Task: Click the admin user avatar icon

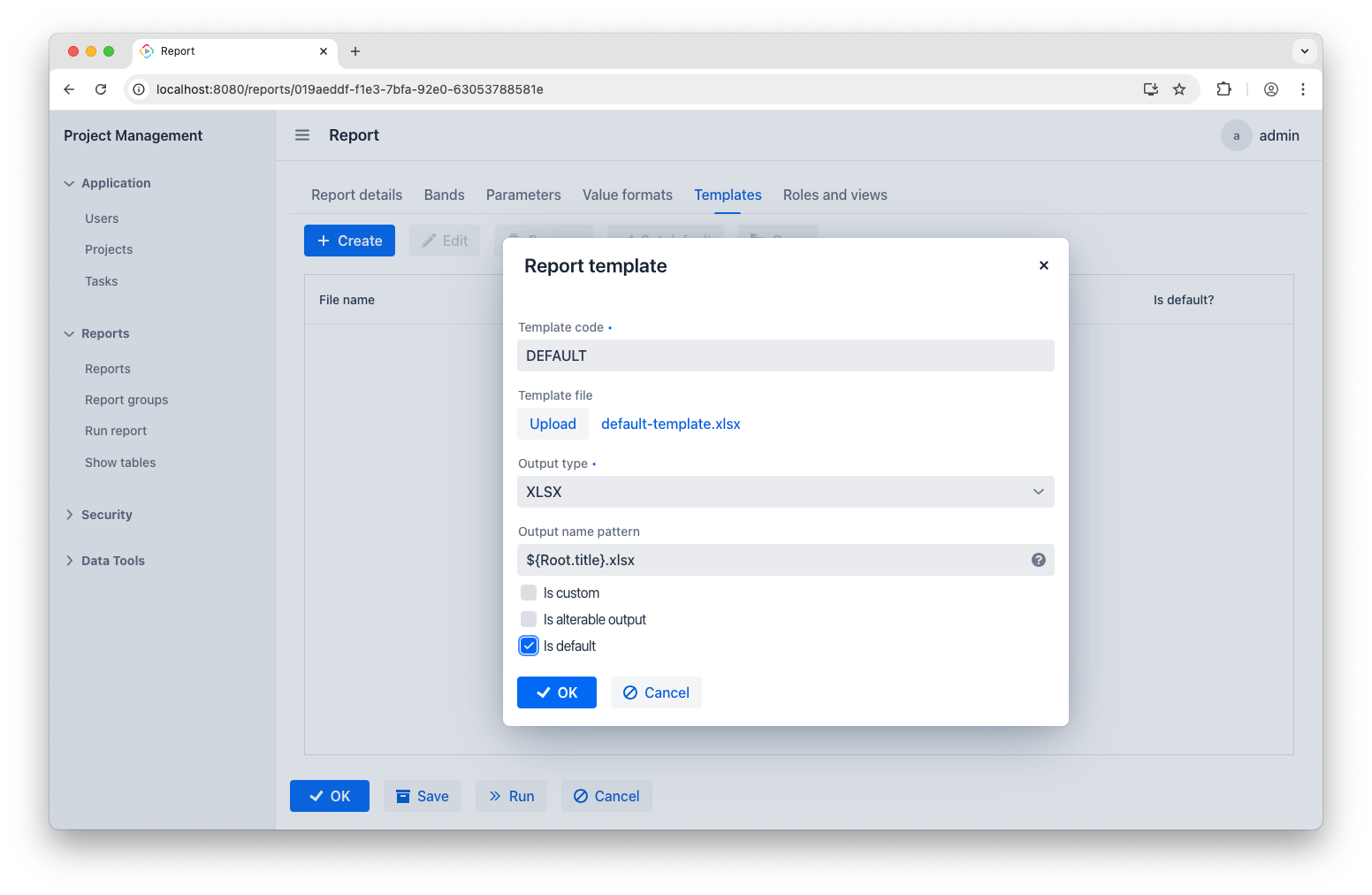Action: point(1236,135)
